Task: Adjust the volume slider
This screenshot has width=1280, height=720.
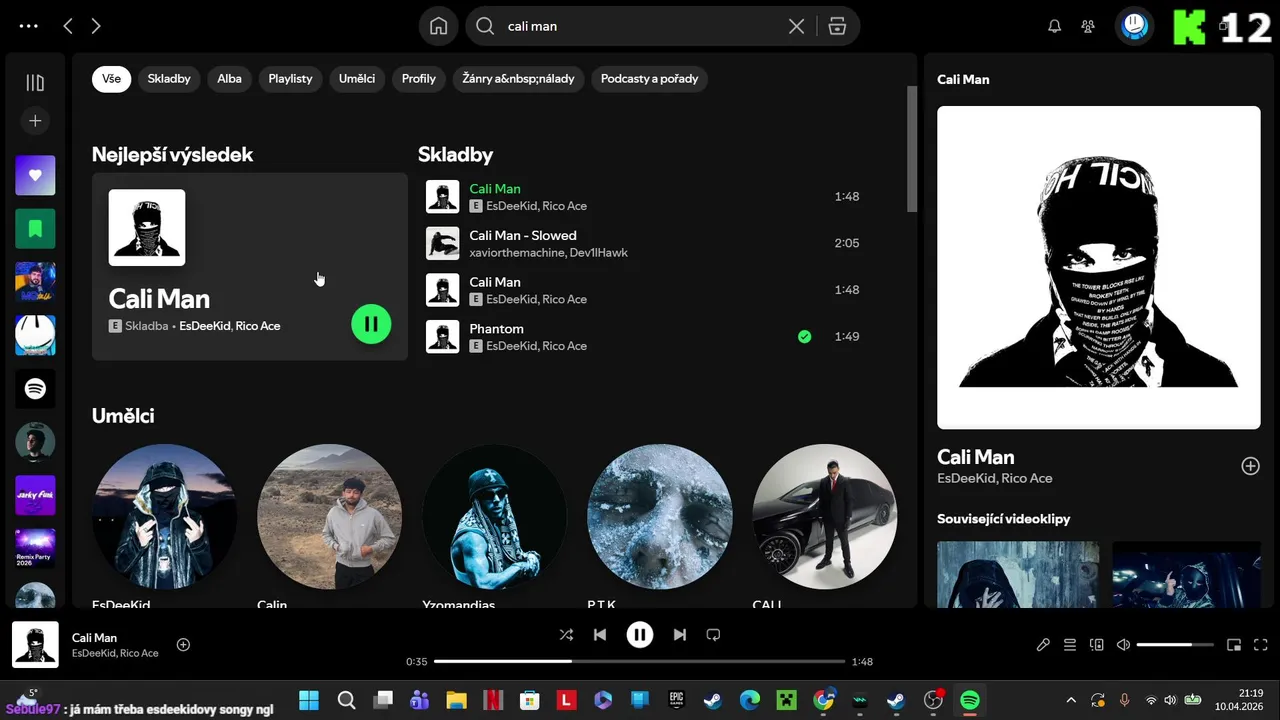Action: (1175, 645)
